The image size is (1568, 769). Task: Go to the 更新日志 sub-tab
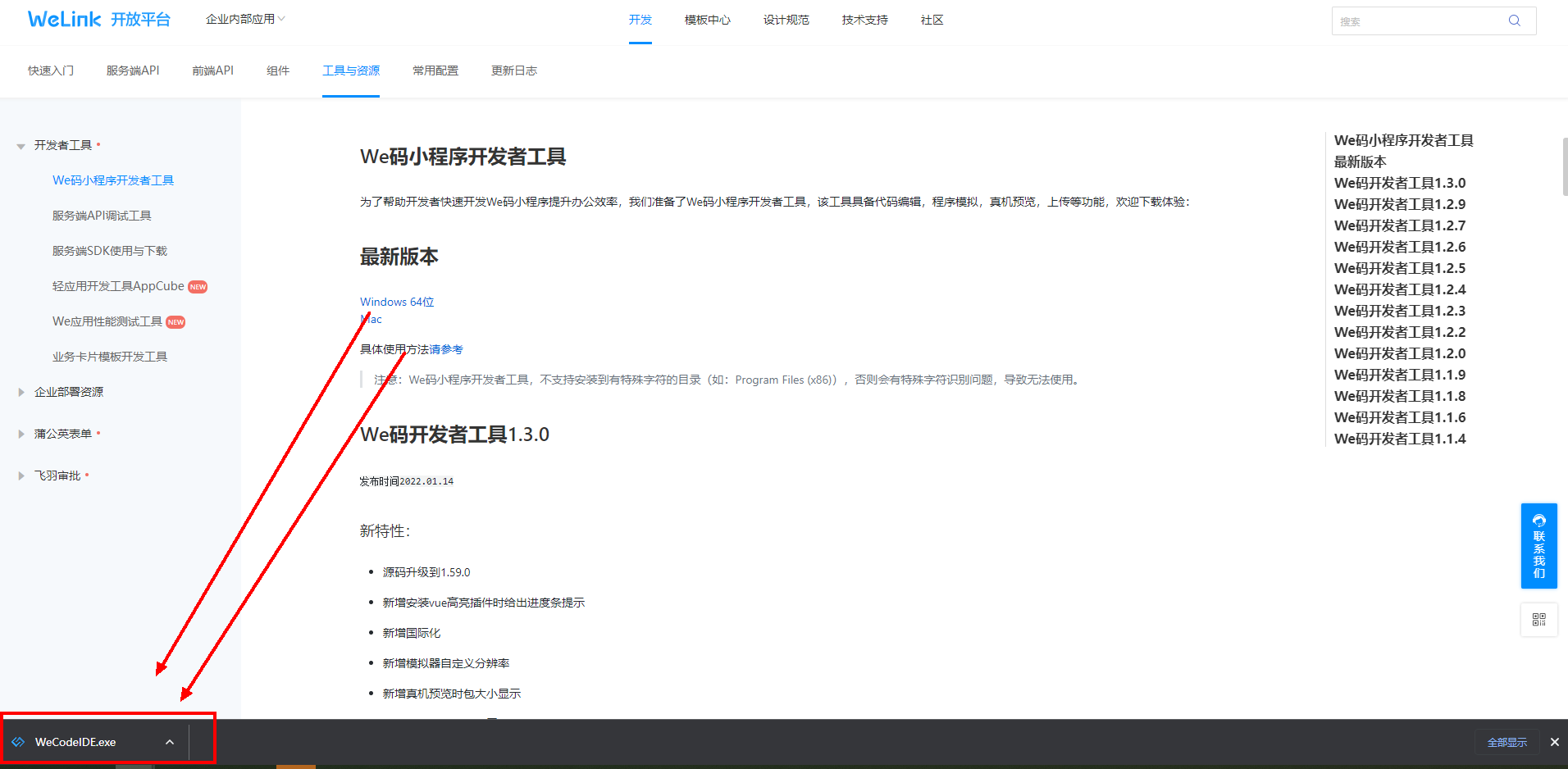(514, 71)
